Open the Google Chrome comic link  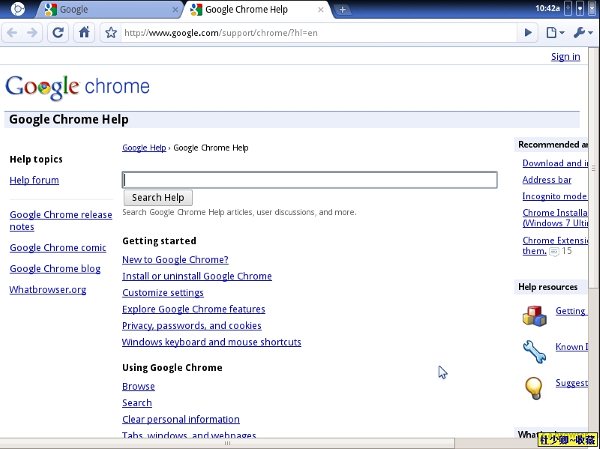point(58,248)
